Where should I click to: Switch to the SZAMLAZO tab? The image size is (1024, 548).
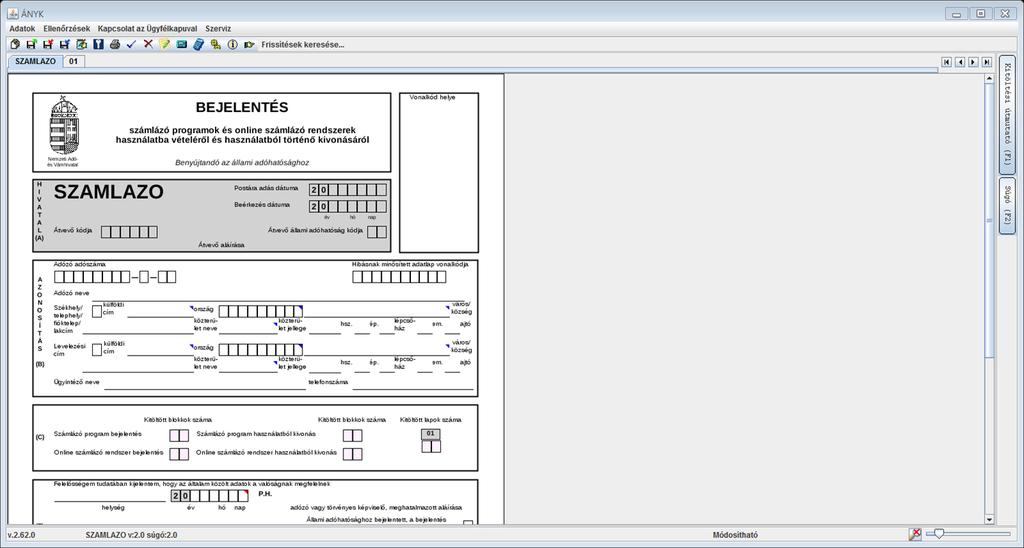[x=35, y=61]
